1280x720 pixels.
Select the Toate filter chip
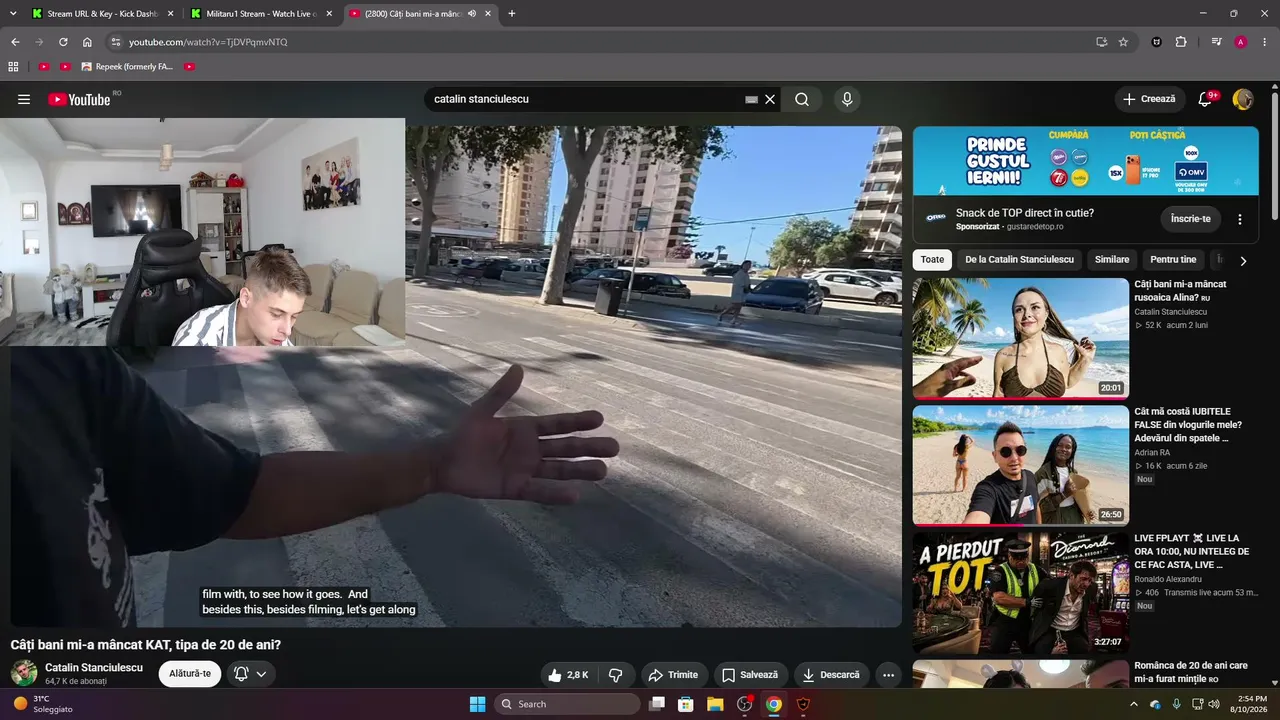(x=932, y=260)
